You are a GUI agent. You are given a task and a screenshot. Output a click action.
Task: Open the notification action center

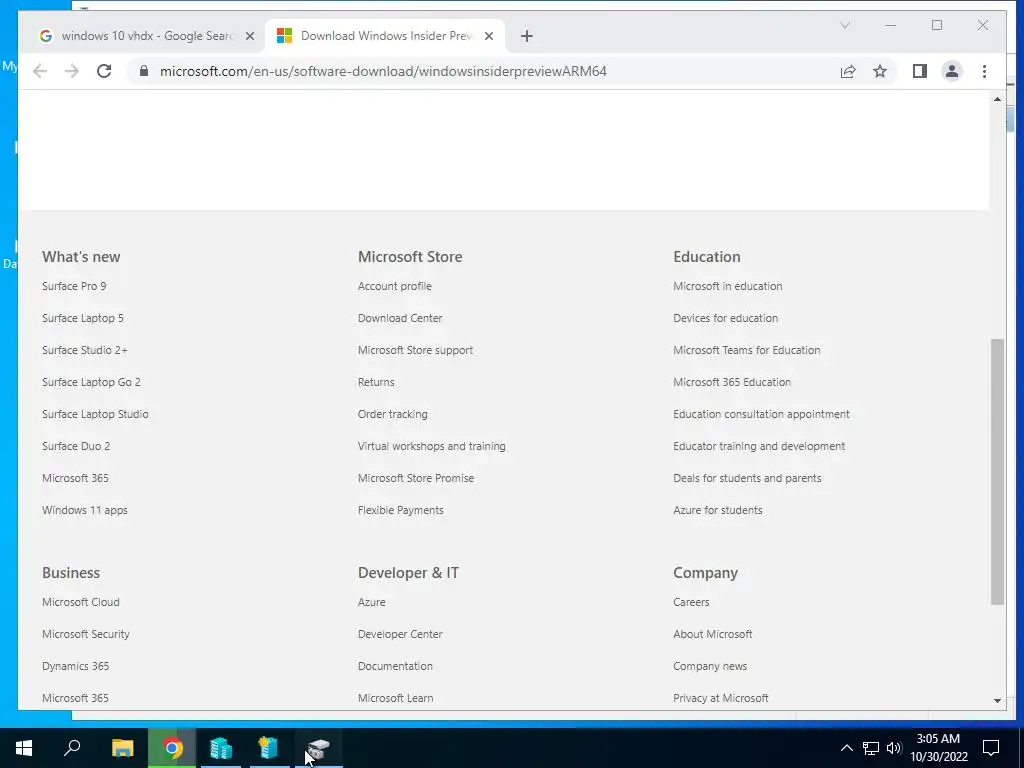coord(991,748)
